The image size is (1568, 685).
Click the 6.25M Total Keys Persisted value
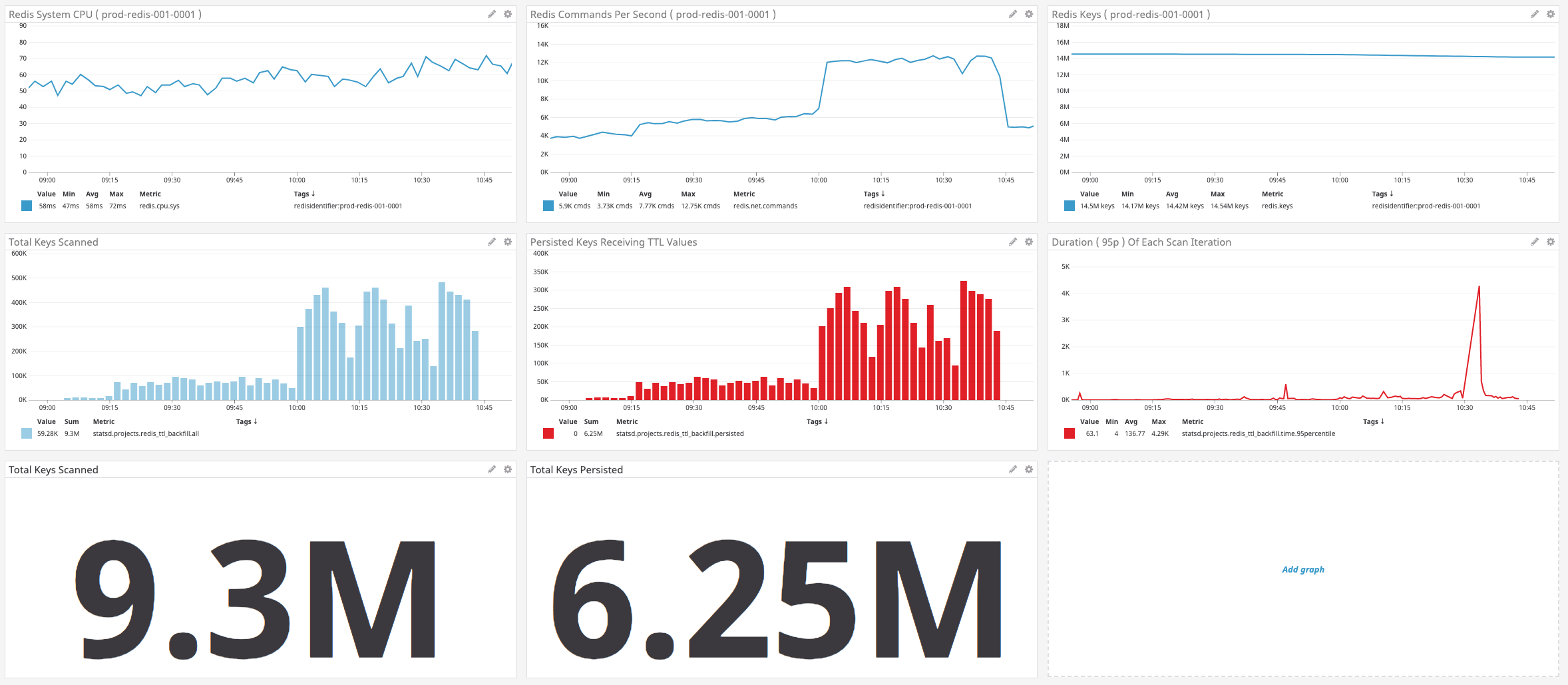click(x=776, y=599)
